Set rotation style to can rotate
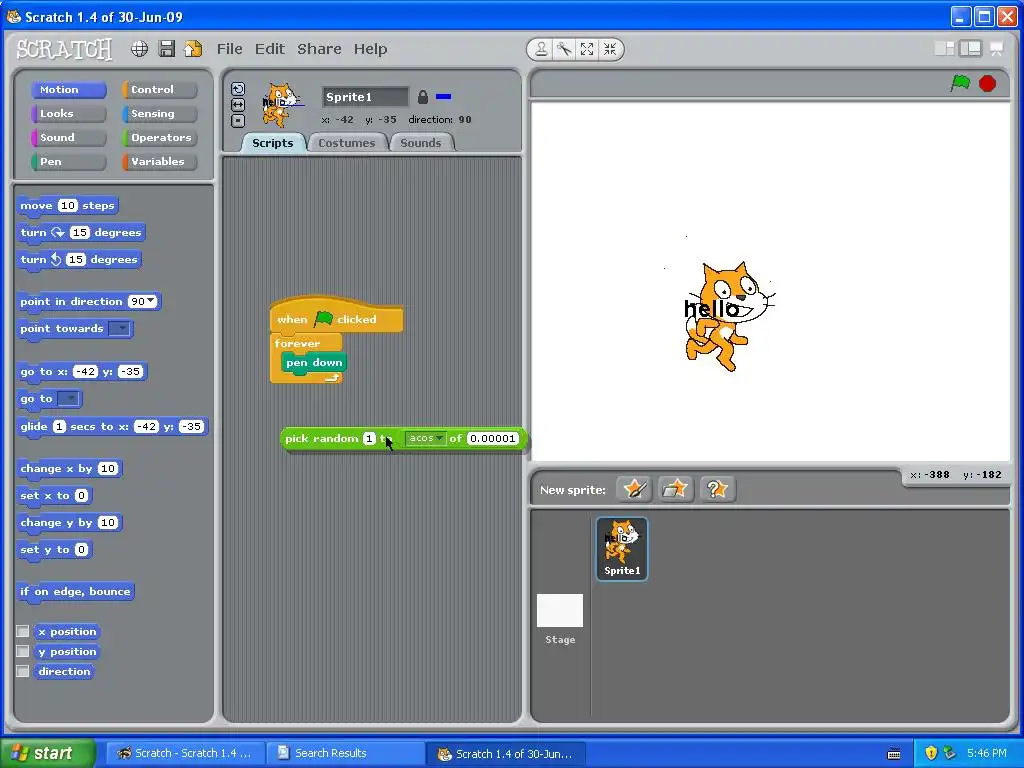 point(238,89)
